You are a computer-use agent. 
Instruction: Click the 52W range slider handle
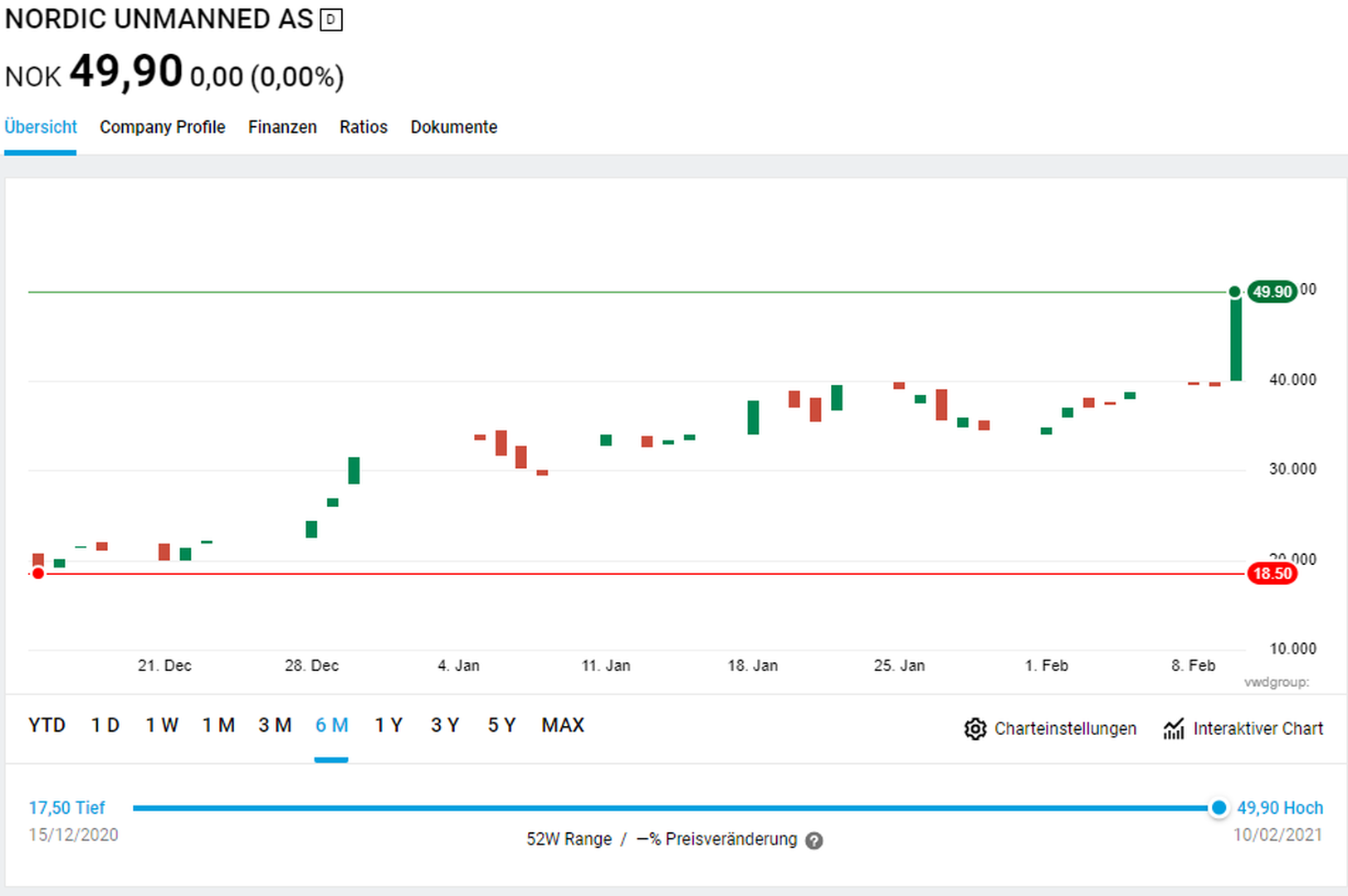coord(1219,808)
